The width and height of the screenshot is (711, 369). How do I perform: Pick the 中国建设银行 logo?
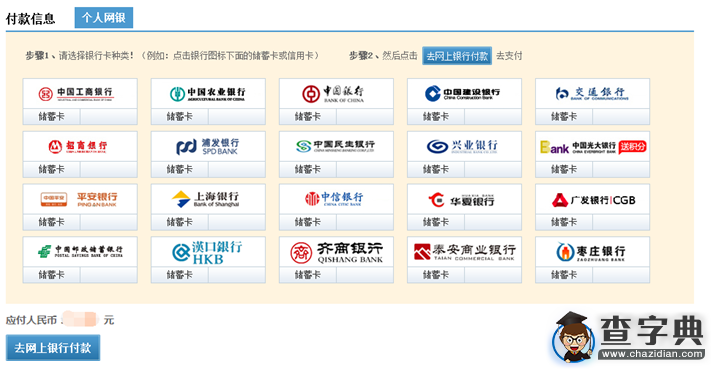coord(464,93)
